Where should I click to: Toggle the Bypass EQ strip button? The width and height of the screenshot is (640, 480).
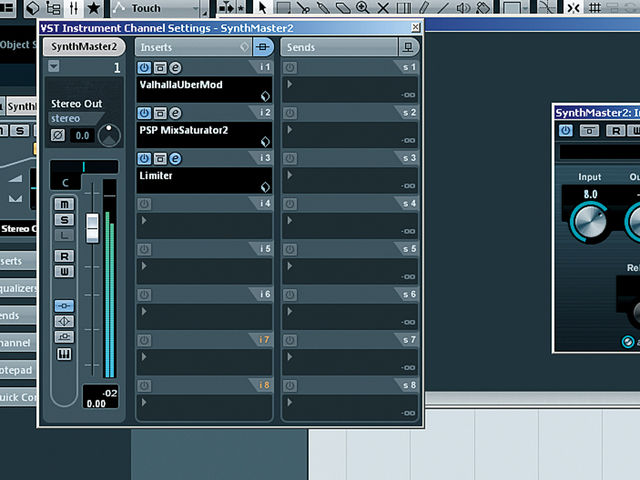coord(64,321)
